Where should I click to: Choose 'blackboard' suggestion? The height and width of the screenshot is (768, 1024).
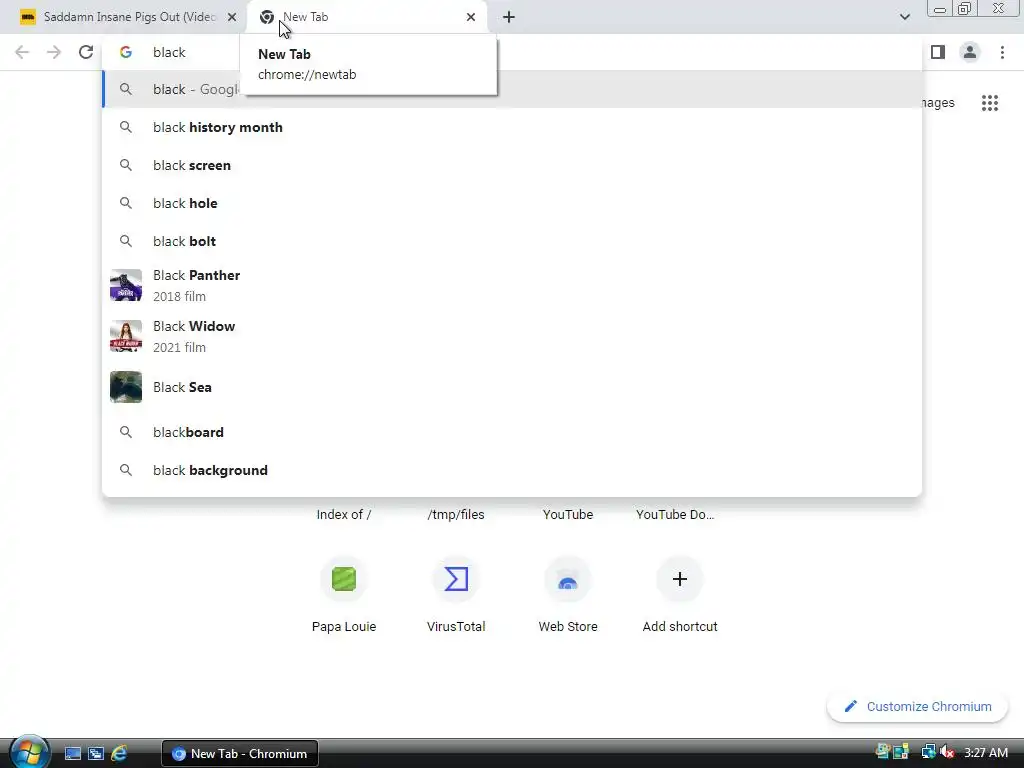(513, 432)
